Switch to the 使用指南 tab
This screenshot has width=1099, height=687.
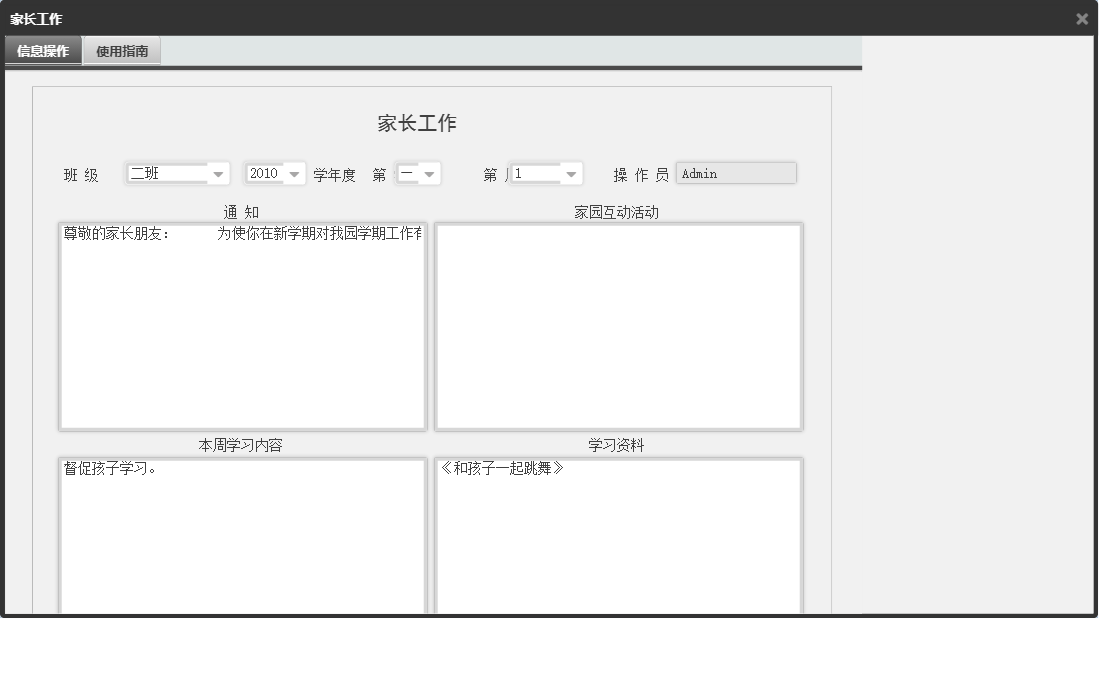pyautogui.click(x=121, y=49)
